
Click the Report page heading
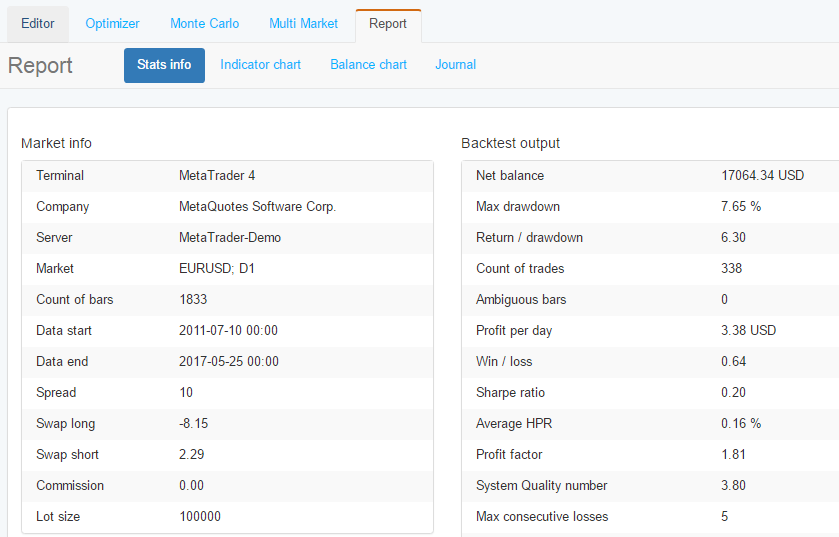click(x=40, y=66)
